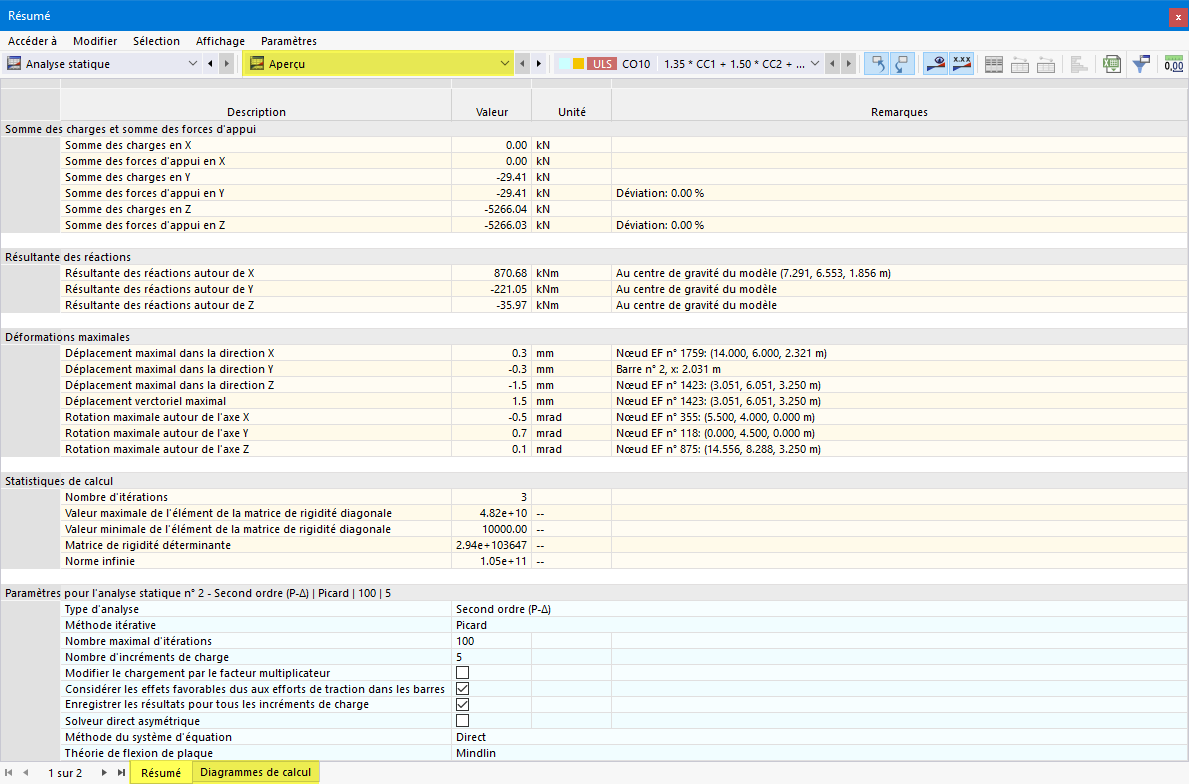1189x784 pixels.
Task: Click the Norme infinie row
Action: pyautogui.click(x=623, y=561)
